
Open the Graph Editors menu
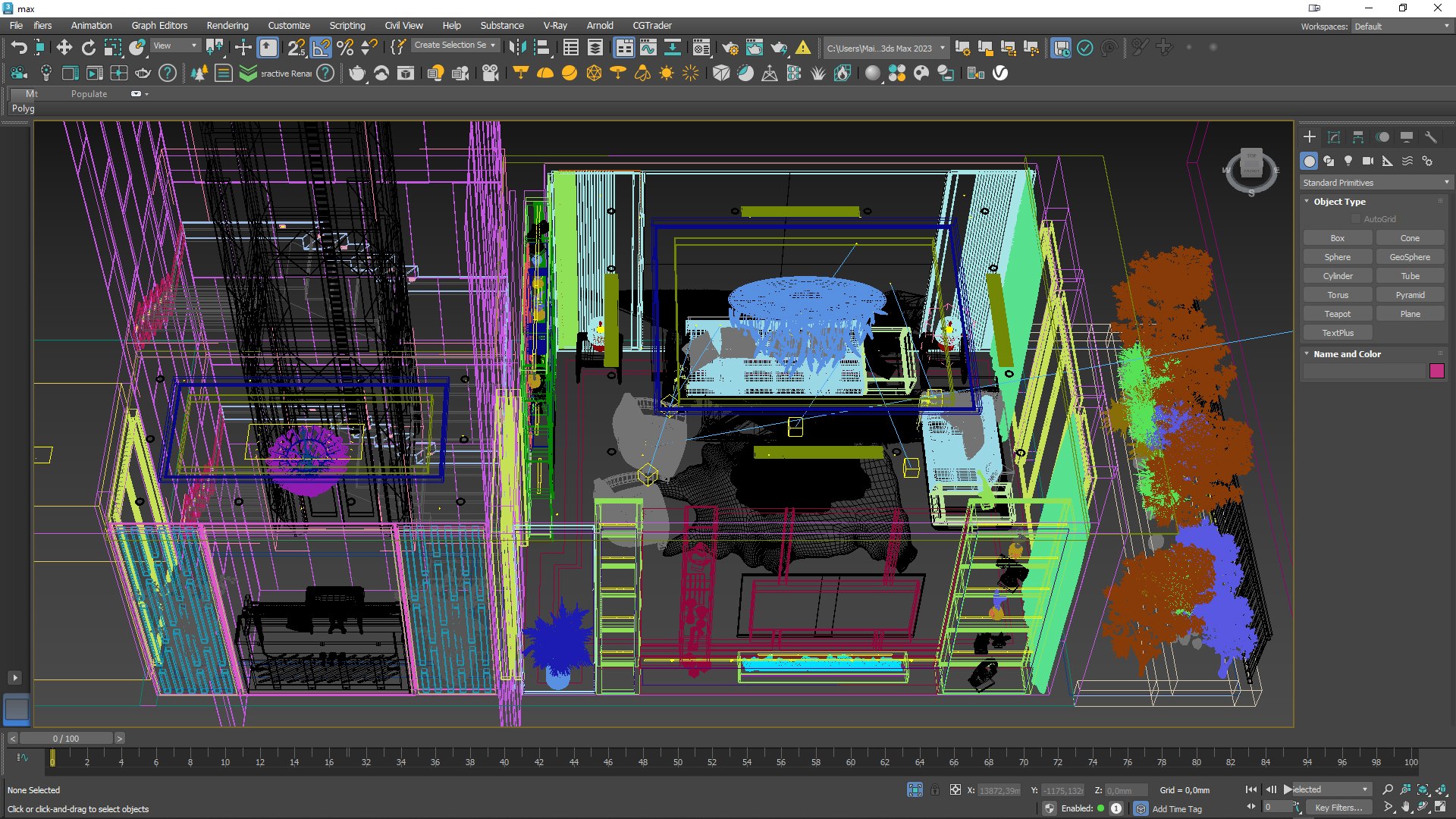[x=159, y=25]
